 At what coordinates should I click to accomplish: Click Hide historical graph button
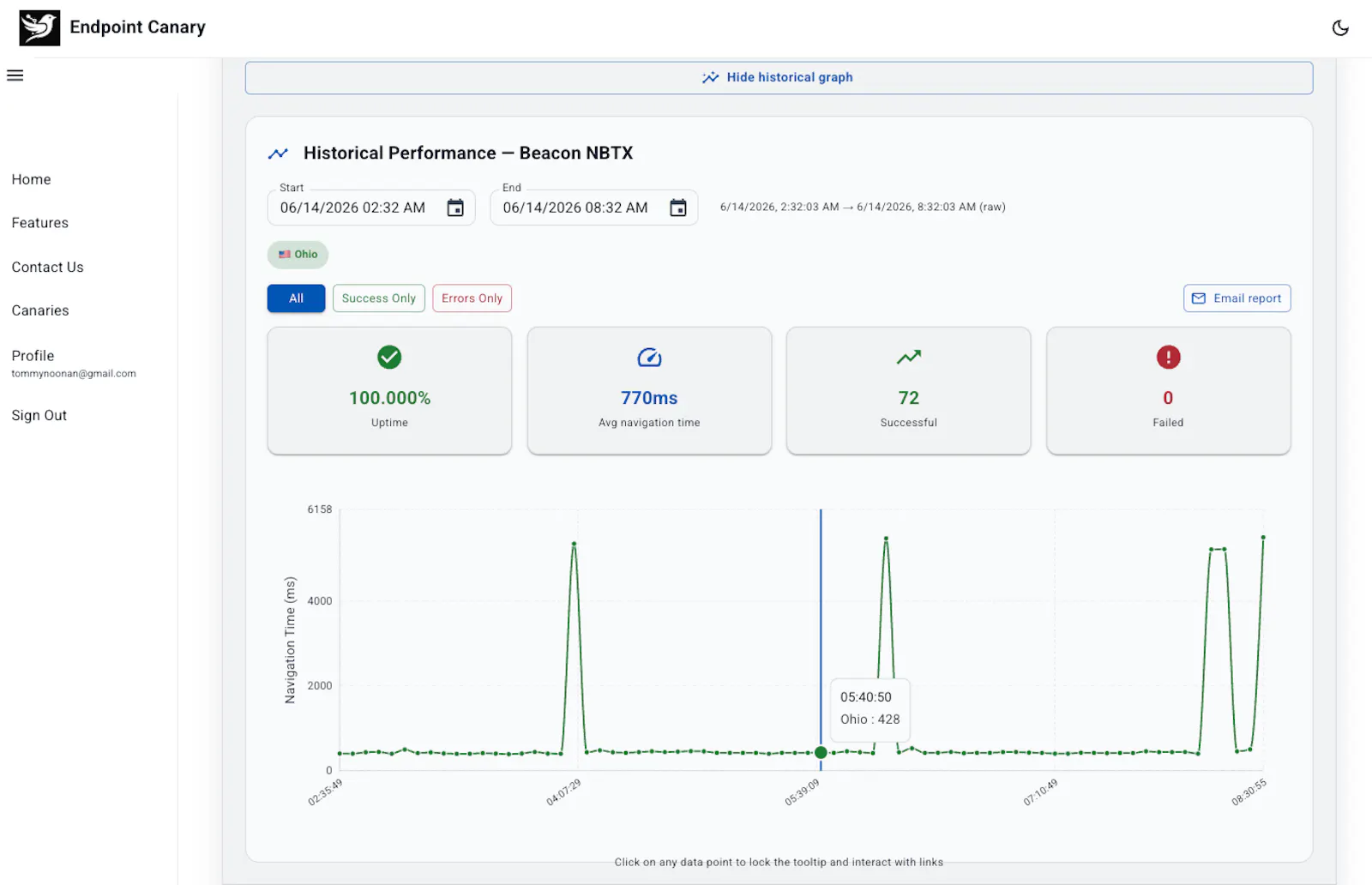(779, 77)
